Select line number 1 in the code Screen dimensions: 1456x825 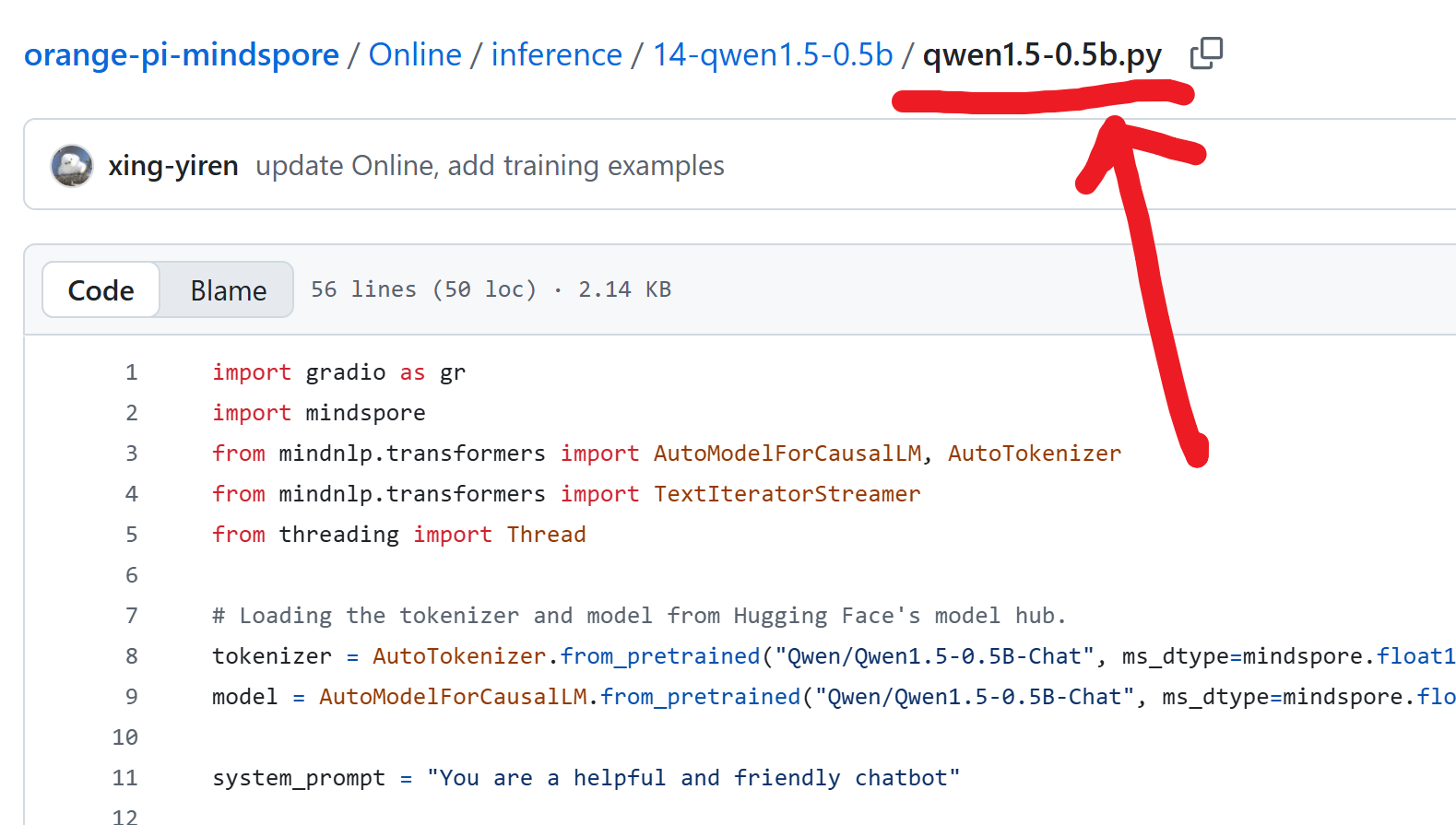[x=132, y=372]
